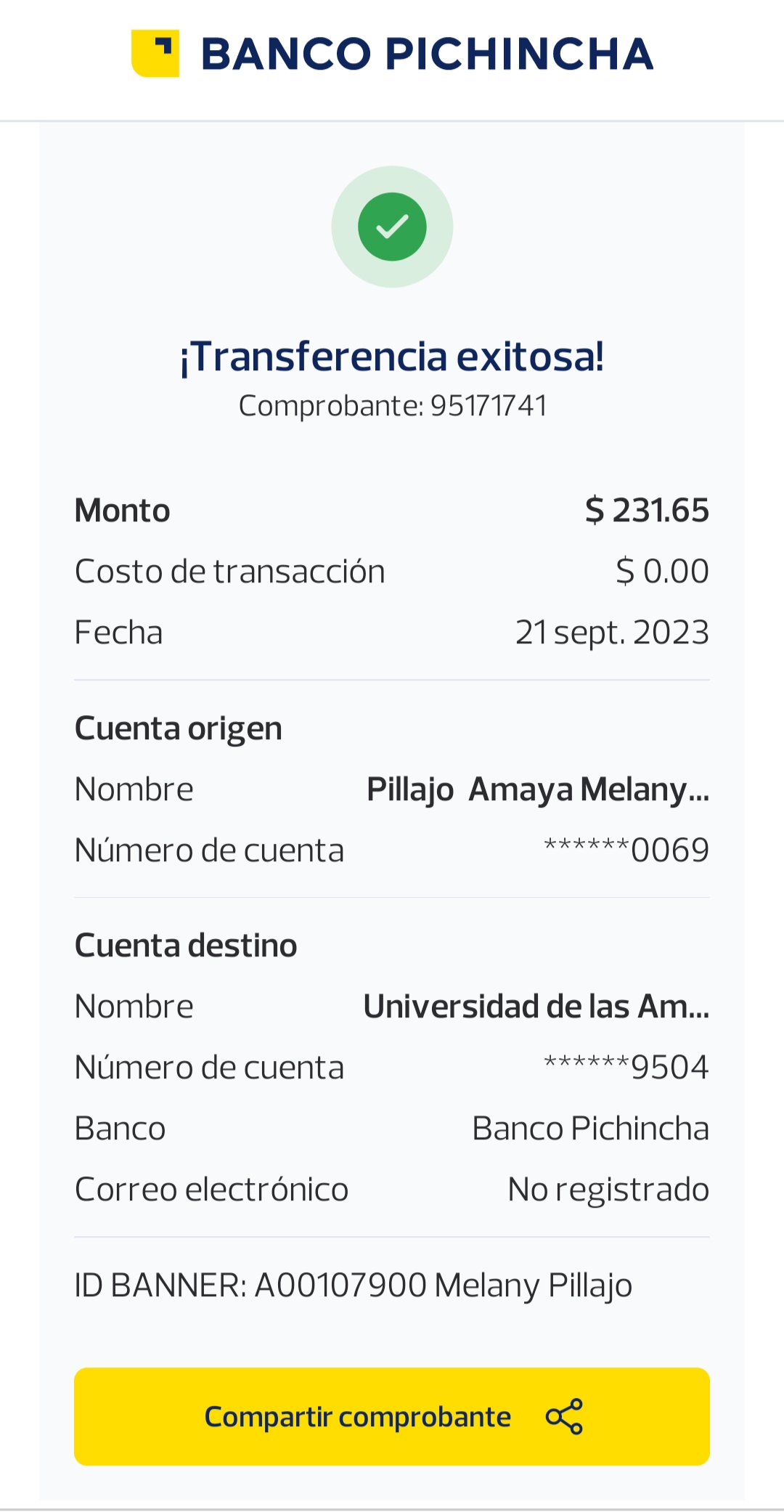Image resolution: width=784 pixels, height=1512 pixels.
Task: Tap the green success checkmark icon
Action: point(392,227)
